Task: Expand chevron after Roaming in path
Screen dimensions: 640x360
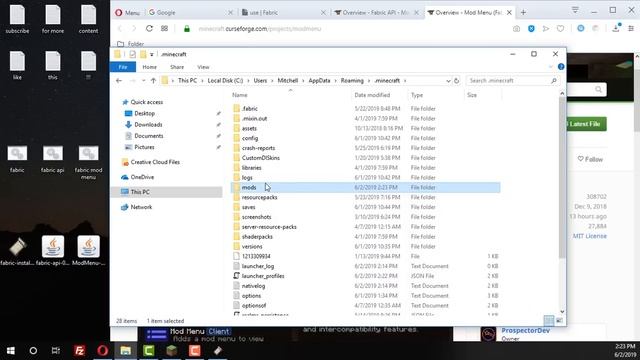Action: coord(370,81)
